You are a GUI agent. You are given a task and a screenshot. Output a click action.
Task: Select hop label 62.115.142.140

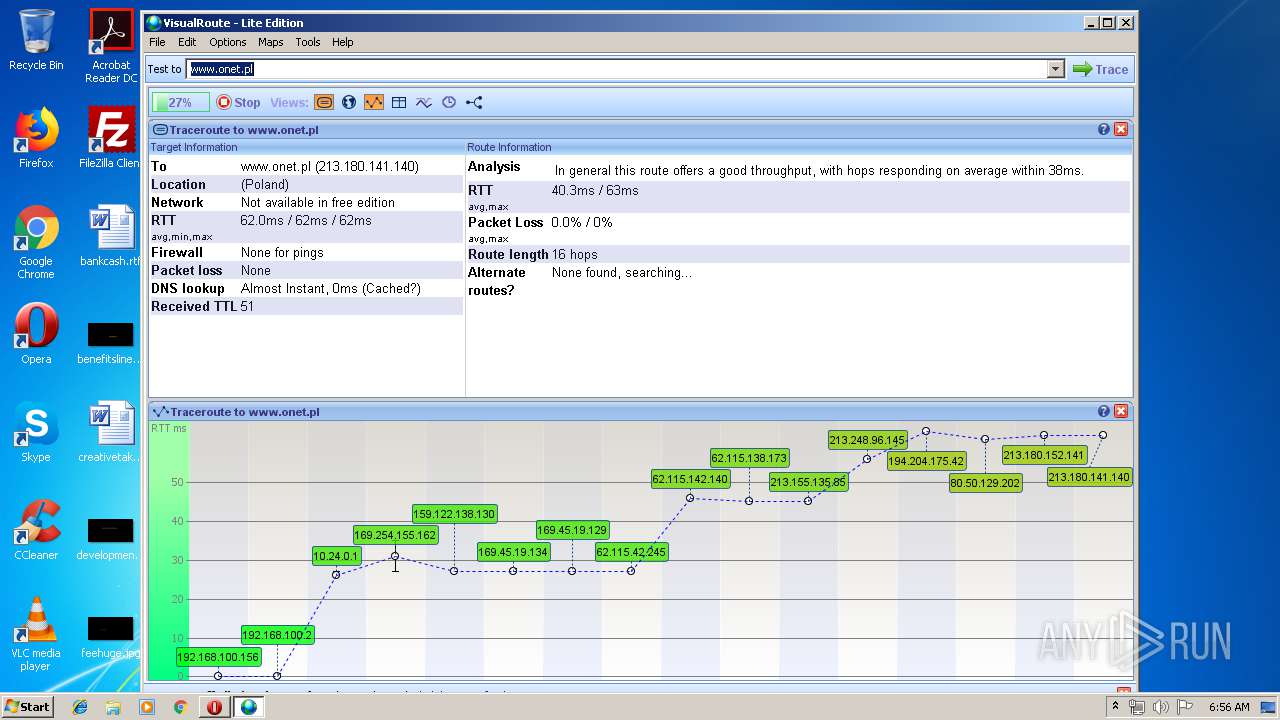690,479
